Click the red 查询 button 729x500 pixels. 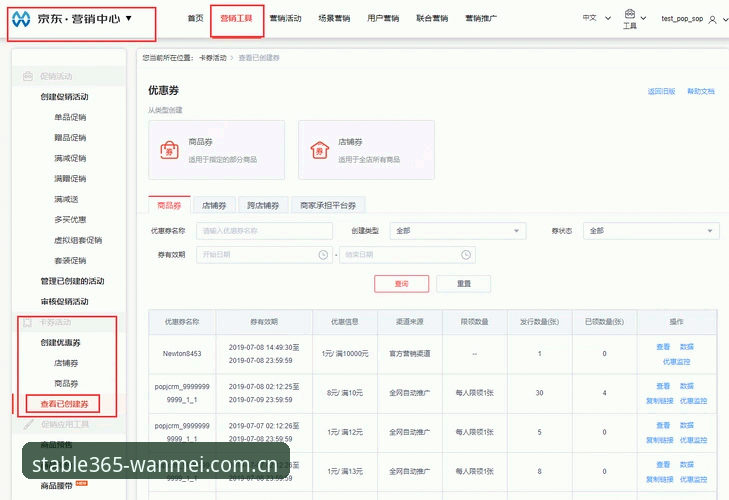[401, 284]
